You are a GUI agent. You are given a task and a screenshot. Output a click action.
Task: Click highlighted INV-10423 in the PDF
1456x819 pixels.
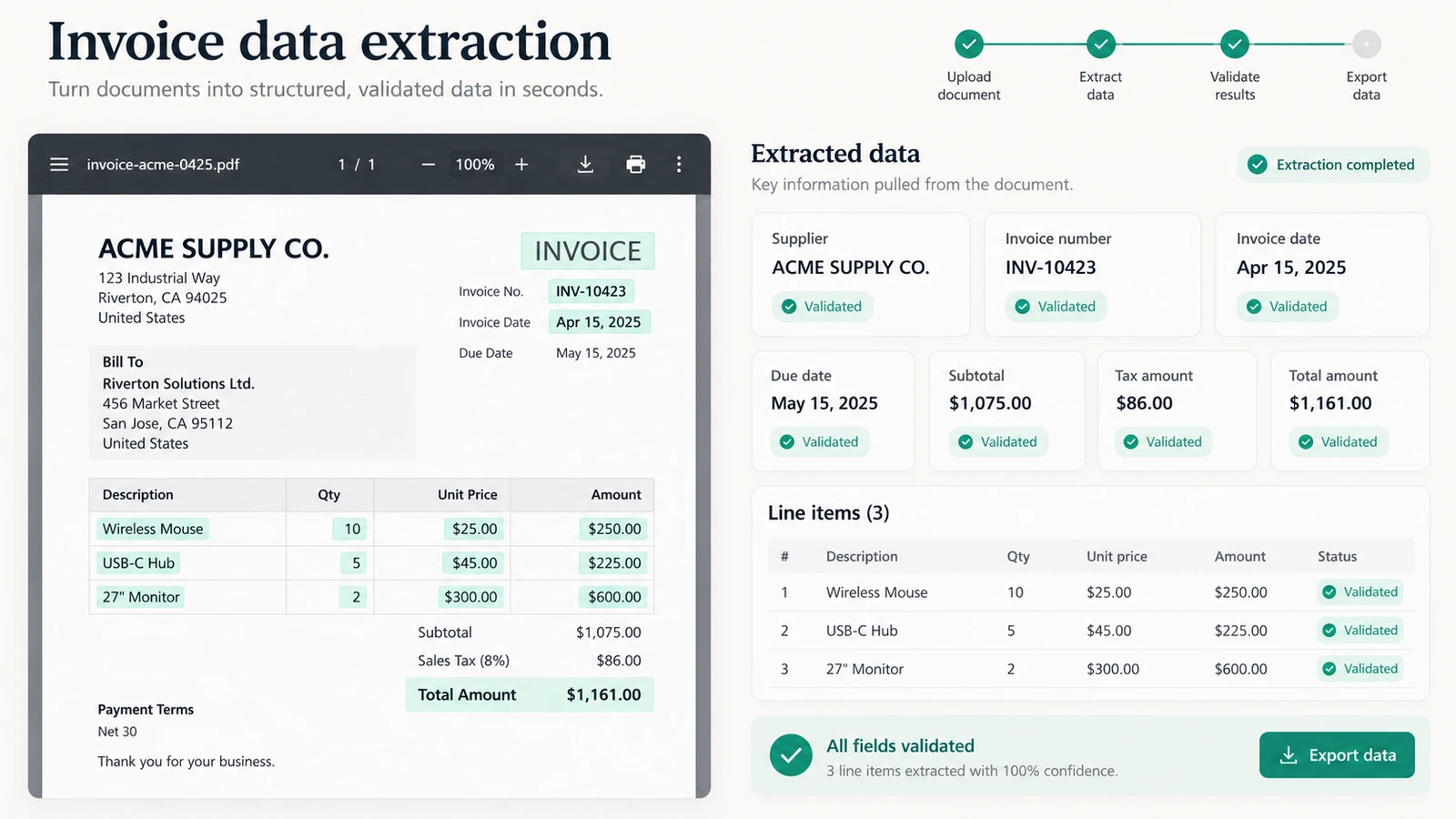click(591, 291)
